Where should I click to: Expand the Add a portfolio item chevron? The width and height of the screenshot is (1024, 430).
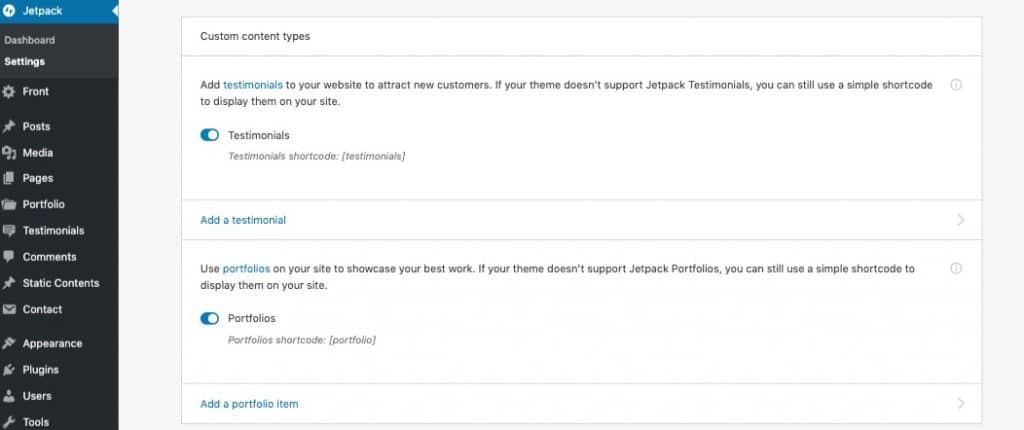[961, 404]
